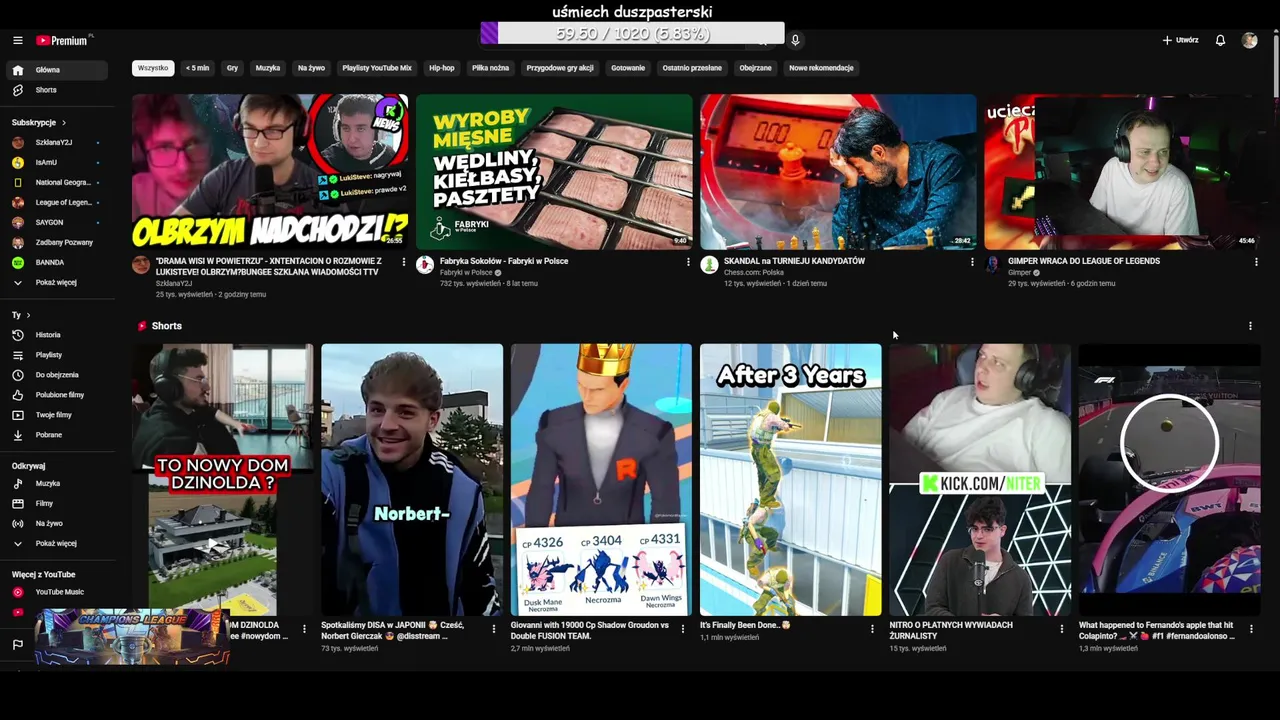Select Nowe rekomendacje chip
The height and width of the screenshot is (720, 1280).
pyautogui.click(x=821, y=68)
